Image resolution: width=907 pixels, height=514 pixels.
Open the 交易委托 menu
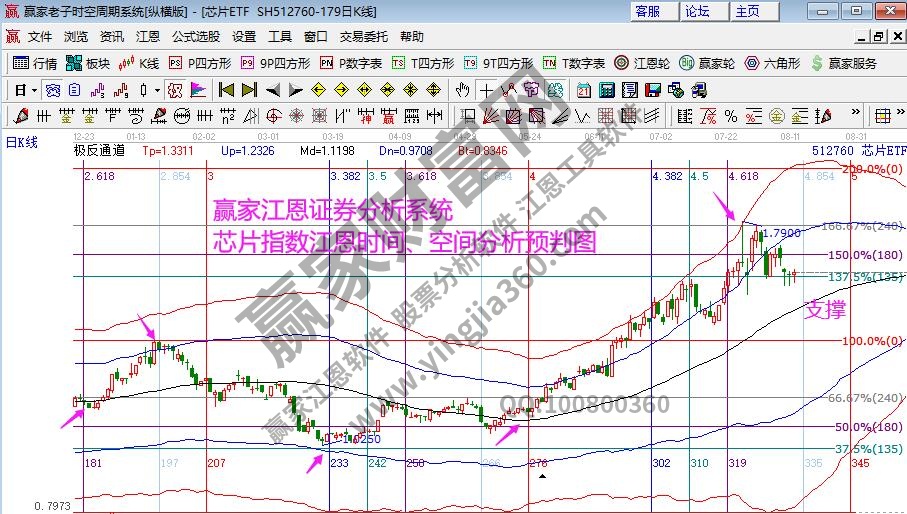click(364, 37)
